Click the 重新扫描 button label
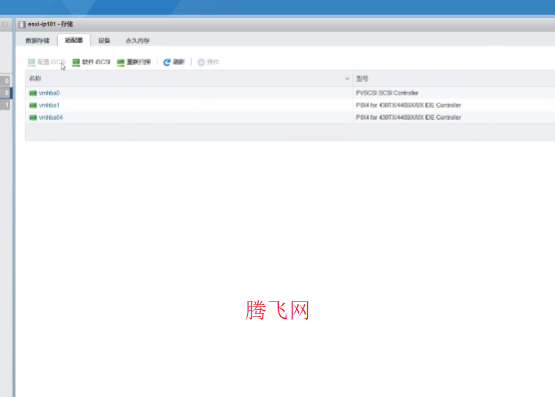The image size is (555, 397). tap(139, 62)
